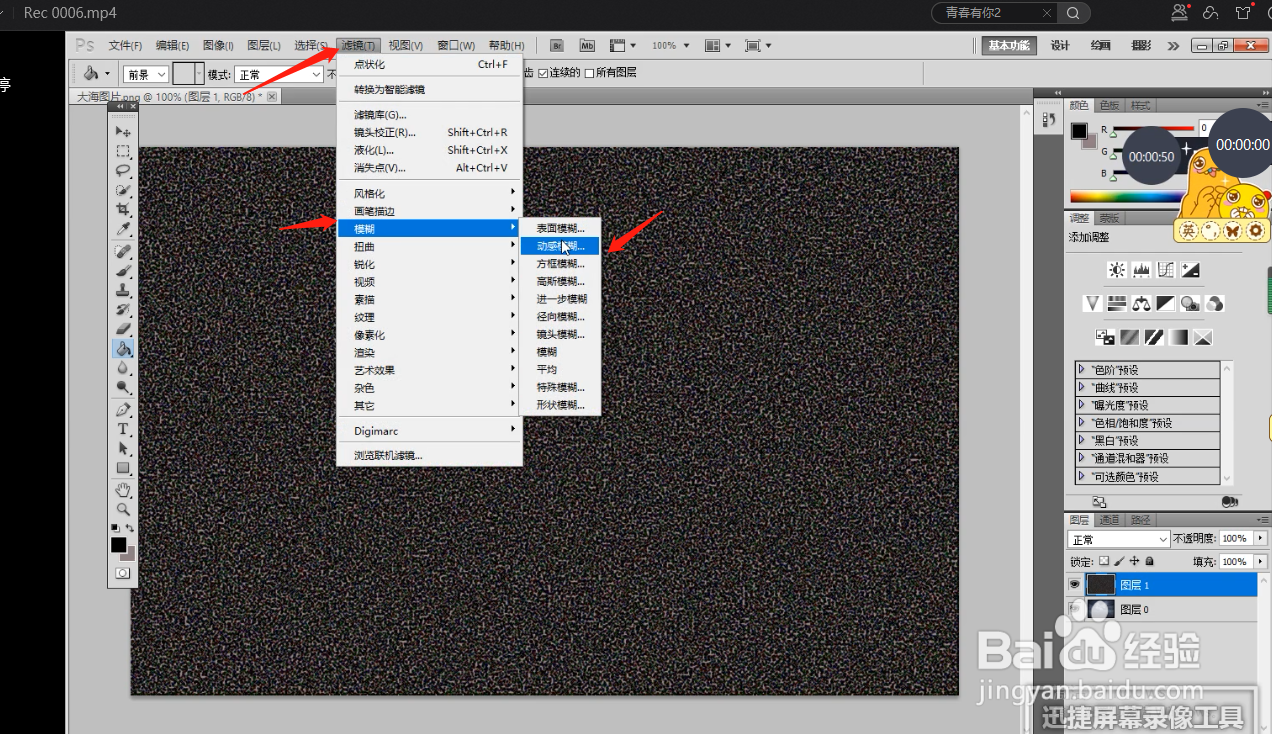Toggle lock position icon in Layers

1134,562
